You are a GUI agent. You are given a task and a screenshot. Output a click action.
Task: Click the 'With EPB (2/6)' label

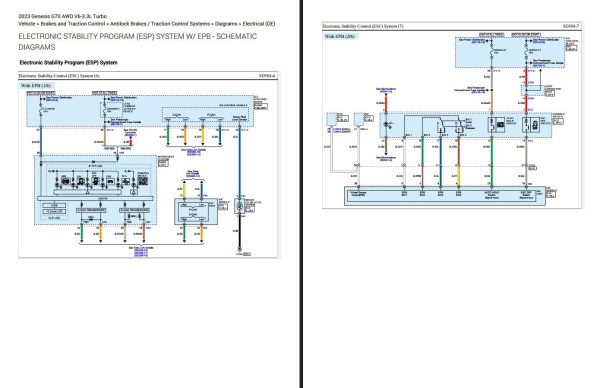(x=340, y=36)
